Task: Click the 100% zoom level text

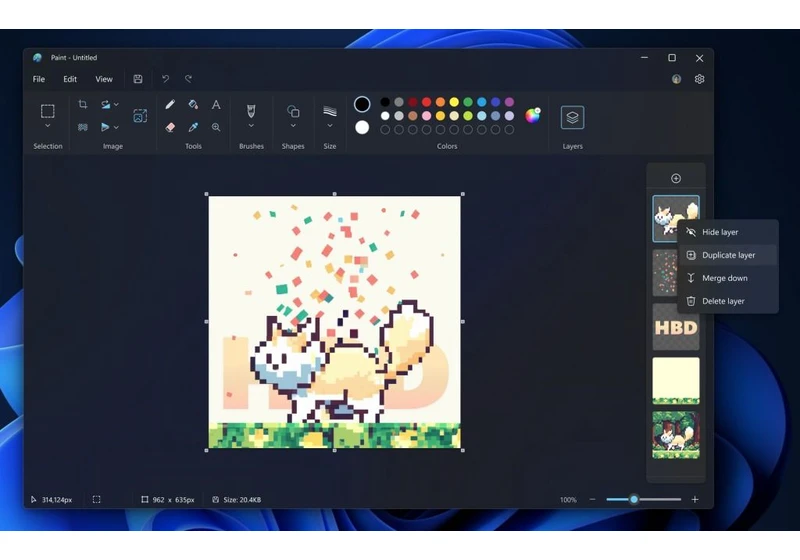Action: [568, 500]
